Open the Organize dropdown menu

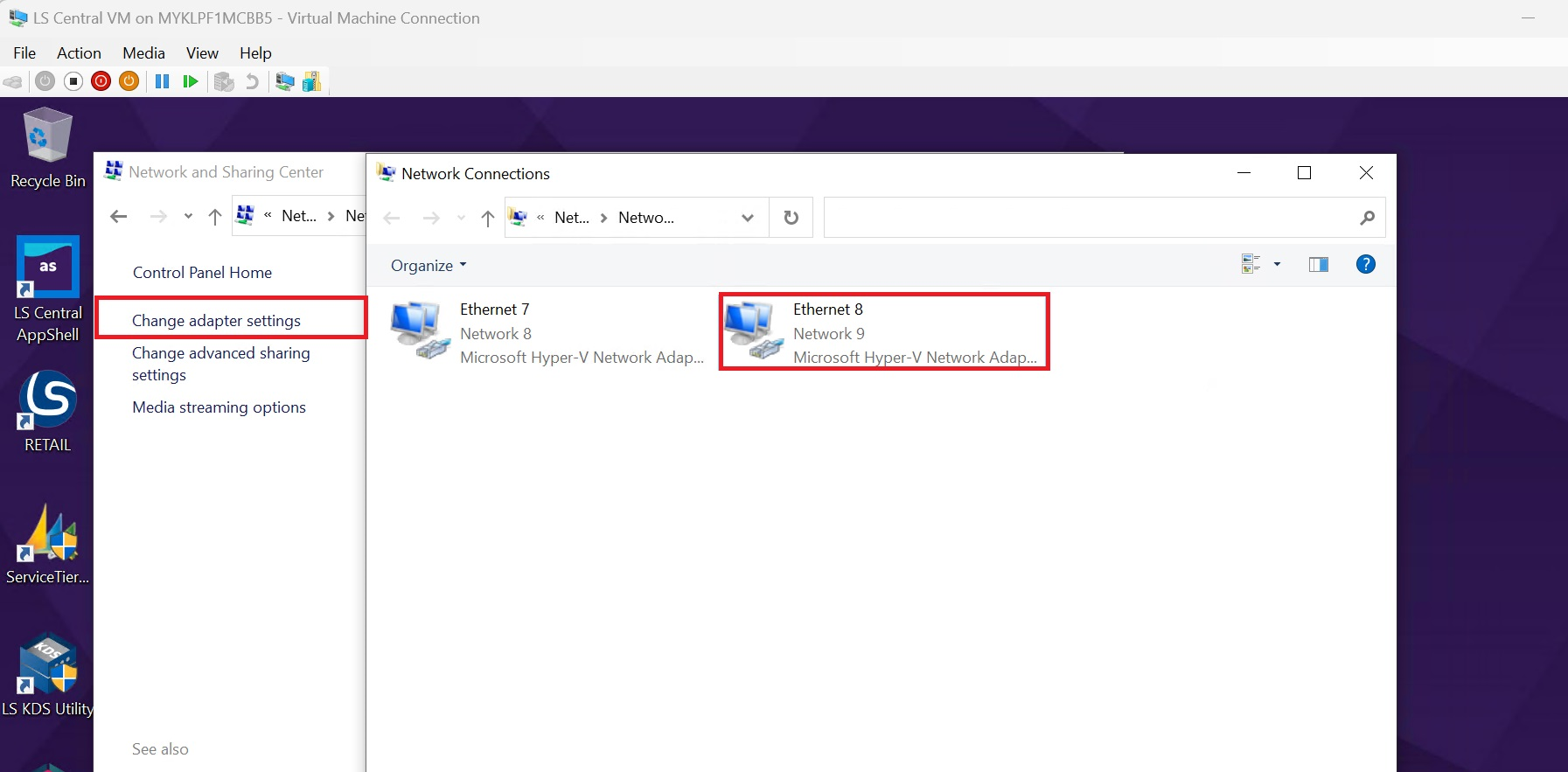pyautogui.click(x=429, y=265)
